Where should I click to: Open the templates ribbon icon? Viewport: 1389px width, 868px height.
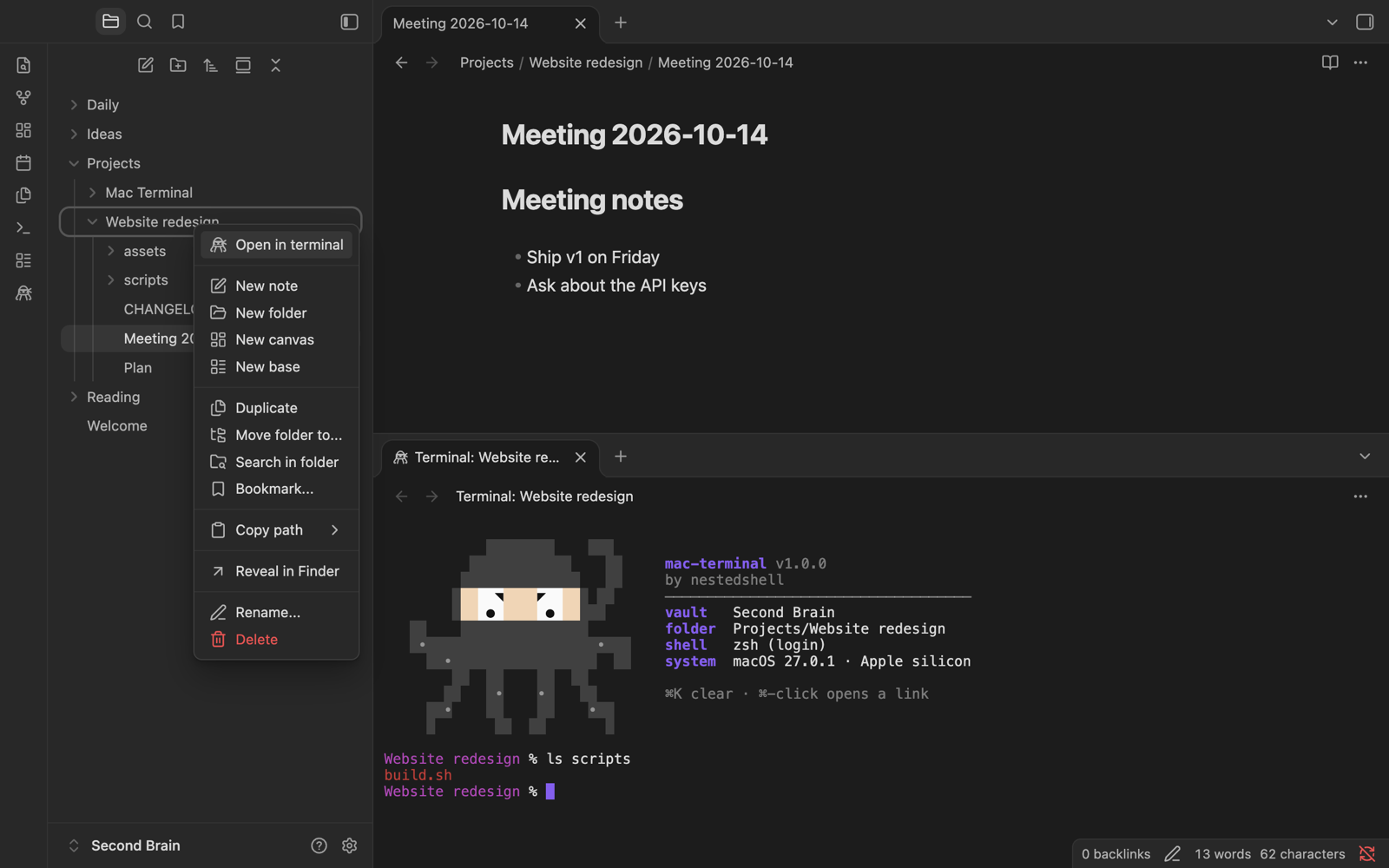coord(23,195)
